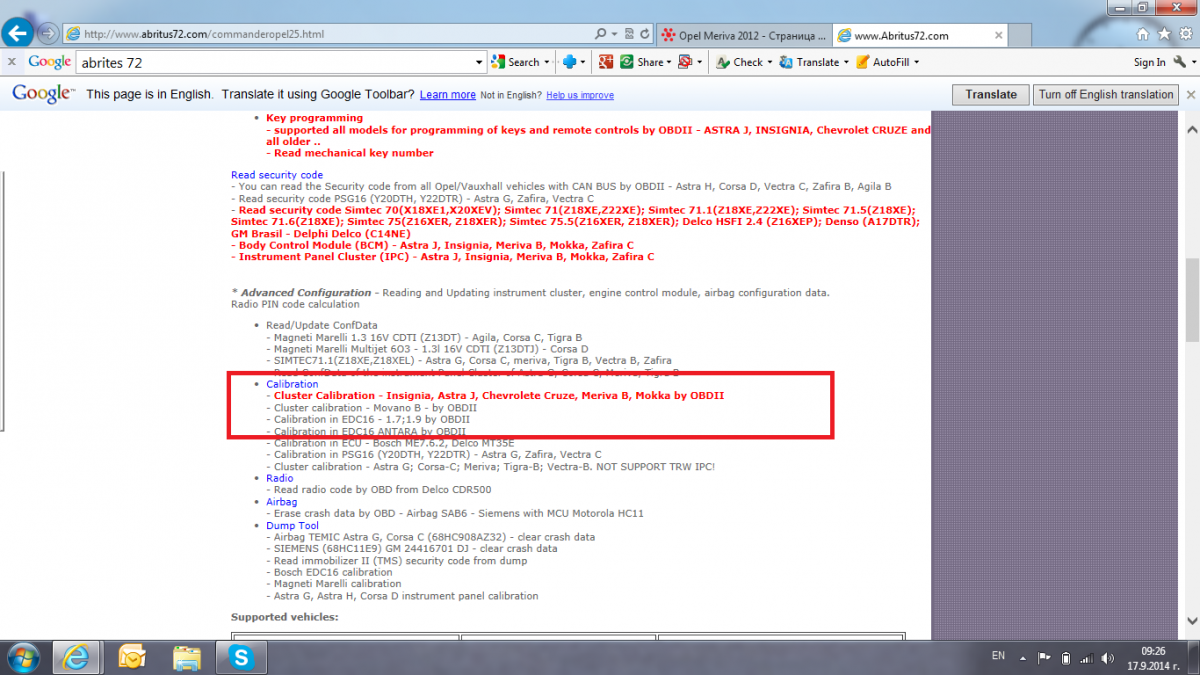
Task: Open the Help us improve link
Action: coord(580,95)
